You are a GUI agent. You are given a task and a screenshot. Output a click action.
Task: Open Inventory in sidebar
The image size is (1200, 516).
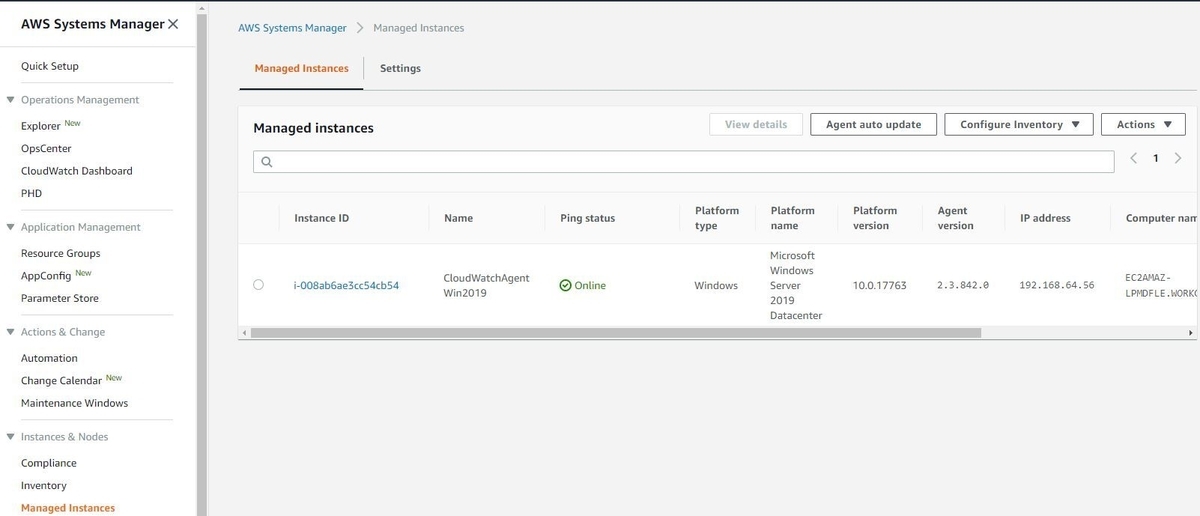44,486
